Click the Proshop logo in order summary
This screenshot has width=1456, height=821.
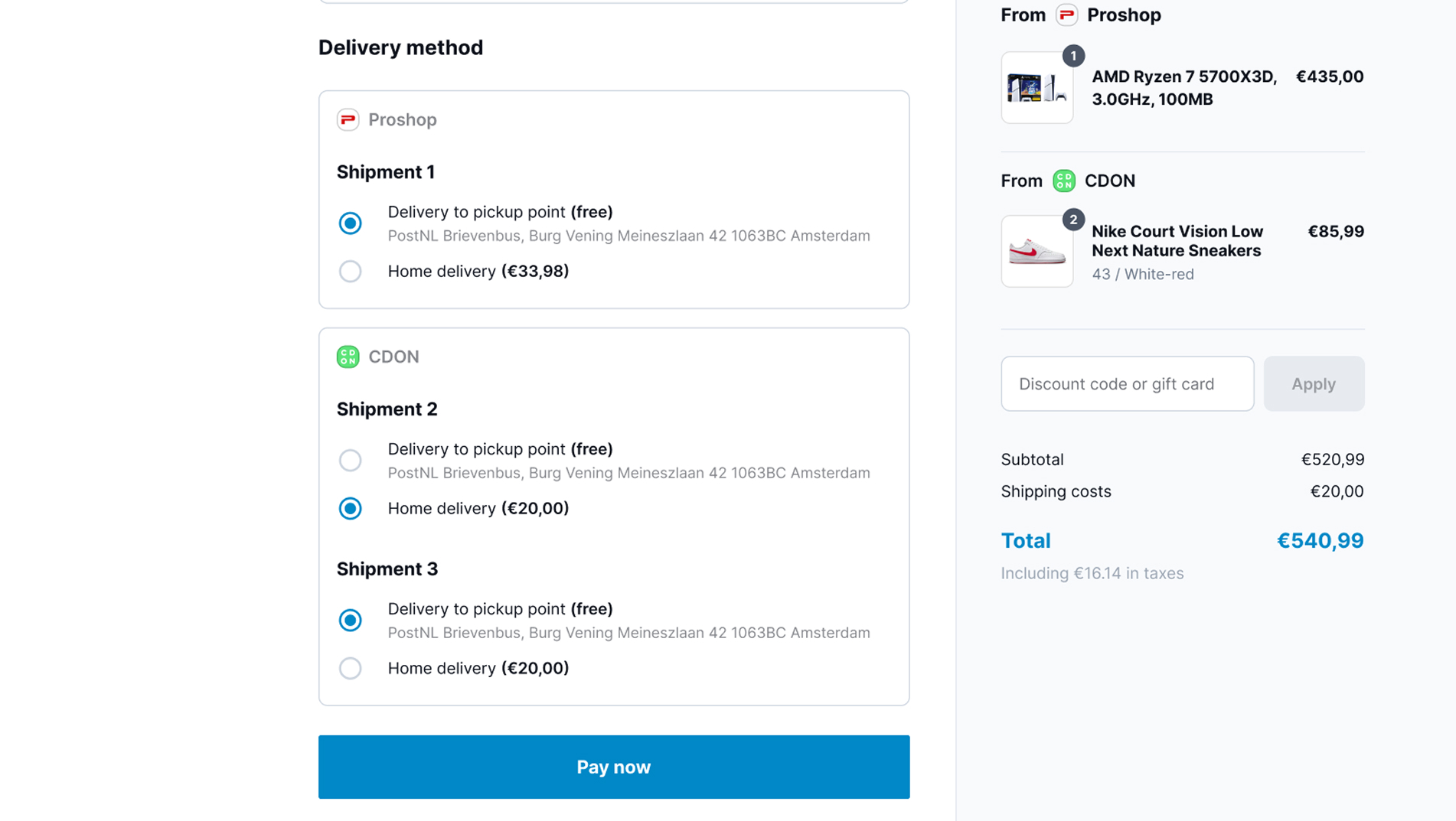pyautogui.click(x=1066, y=15)
